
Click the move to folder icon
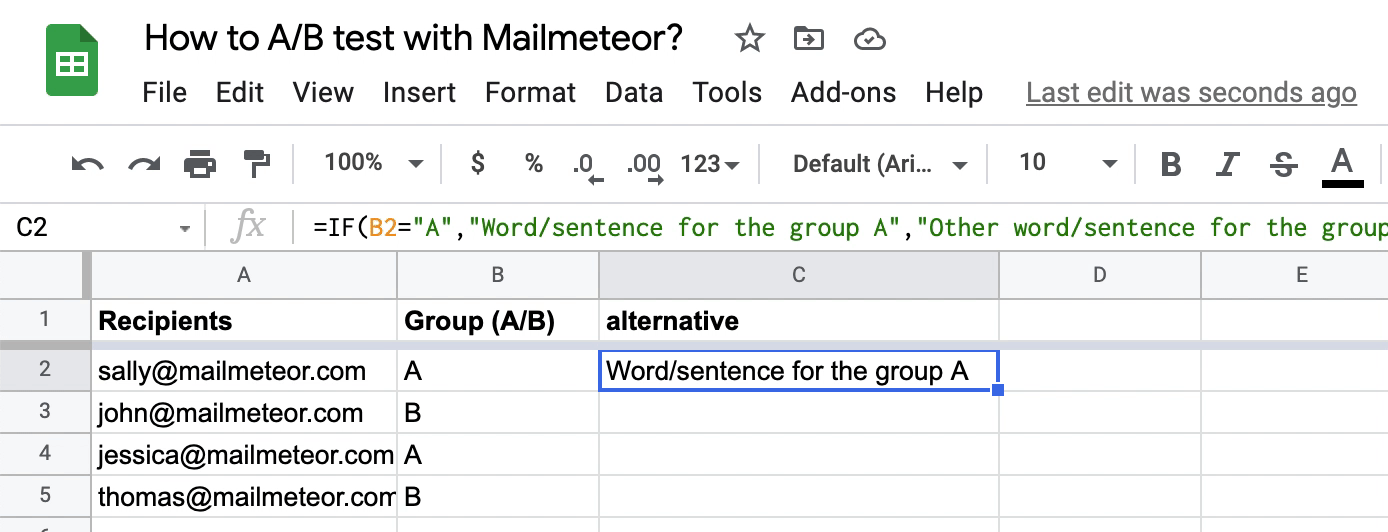[808, 39]
